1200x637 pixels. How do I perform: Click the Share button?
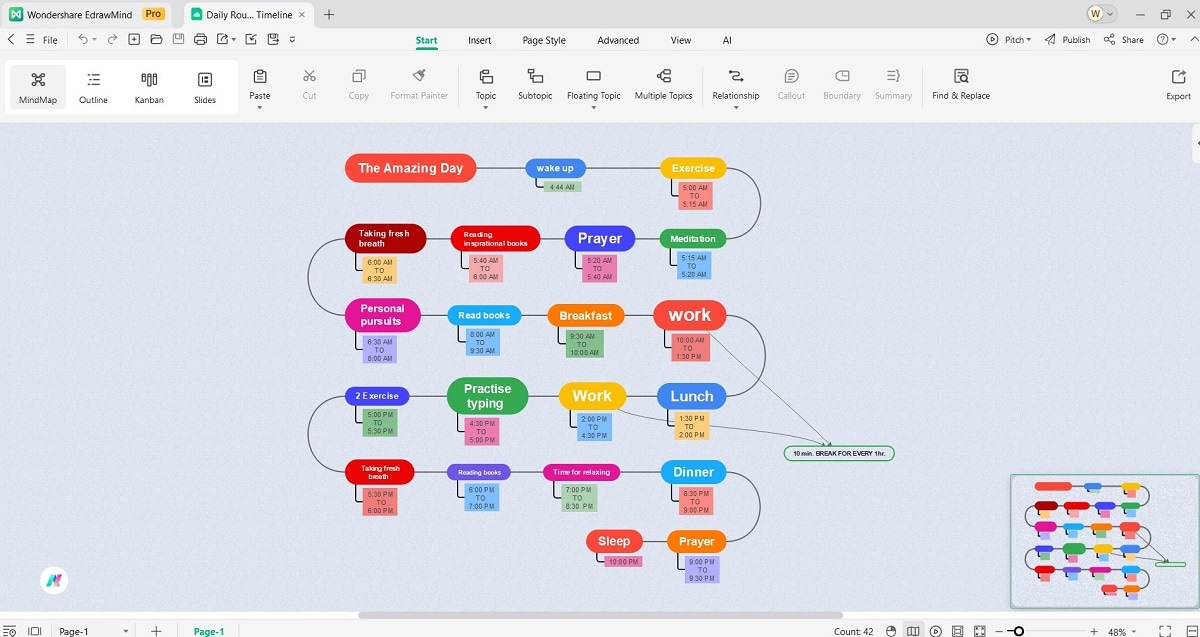coord(1124,40)
